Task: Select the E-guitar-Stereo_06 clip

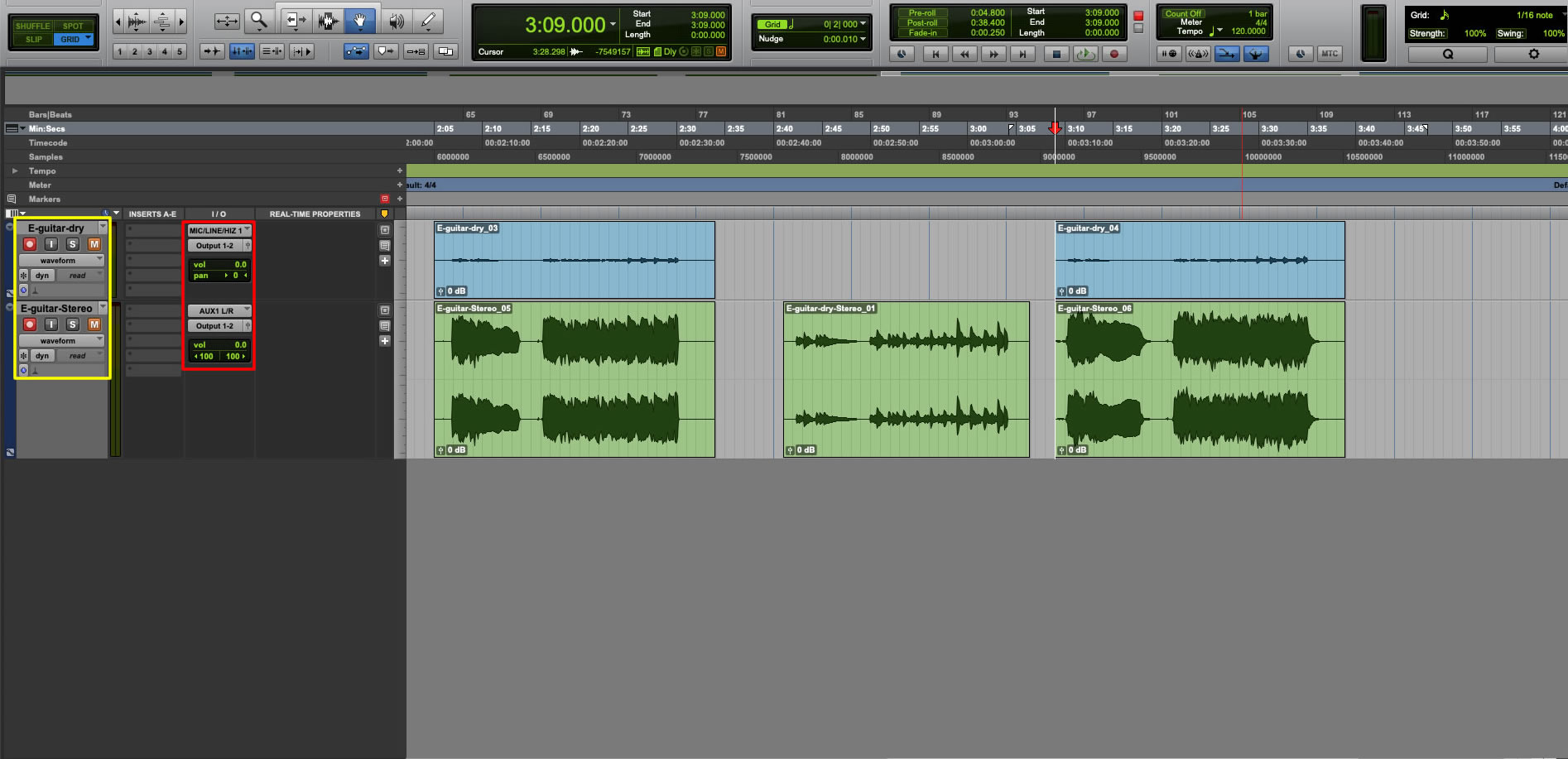Action: (1200, 379)
